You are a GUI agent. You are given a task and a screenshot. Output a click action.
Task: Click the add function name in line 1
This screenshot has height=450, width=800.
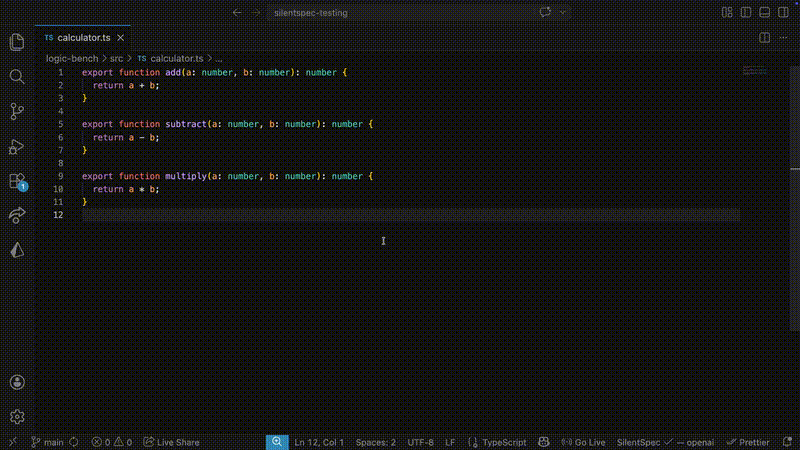point(173,72)
